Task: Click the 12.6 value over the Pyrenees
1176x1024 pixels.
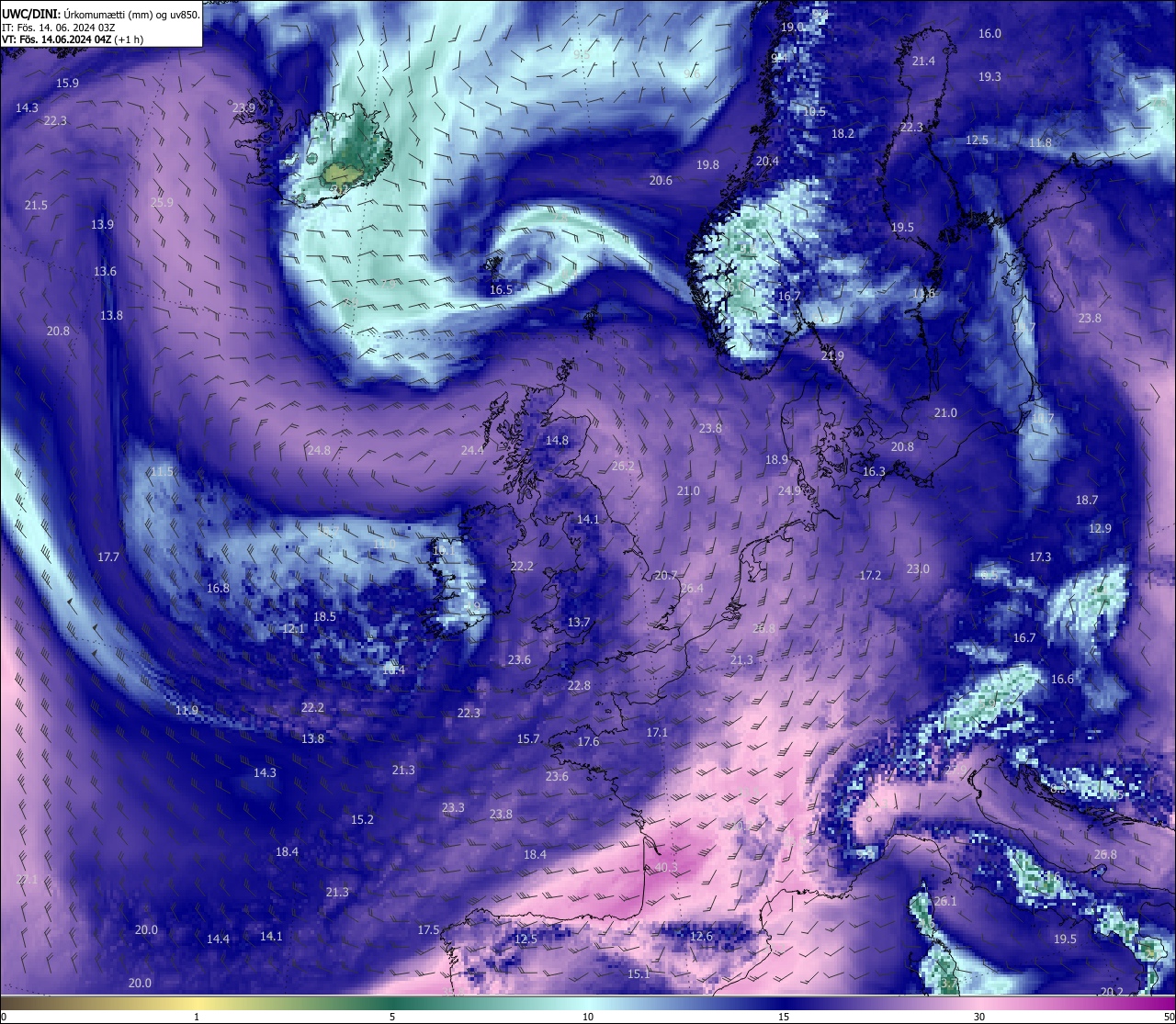Action: click(x=700, y=936)
